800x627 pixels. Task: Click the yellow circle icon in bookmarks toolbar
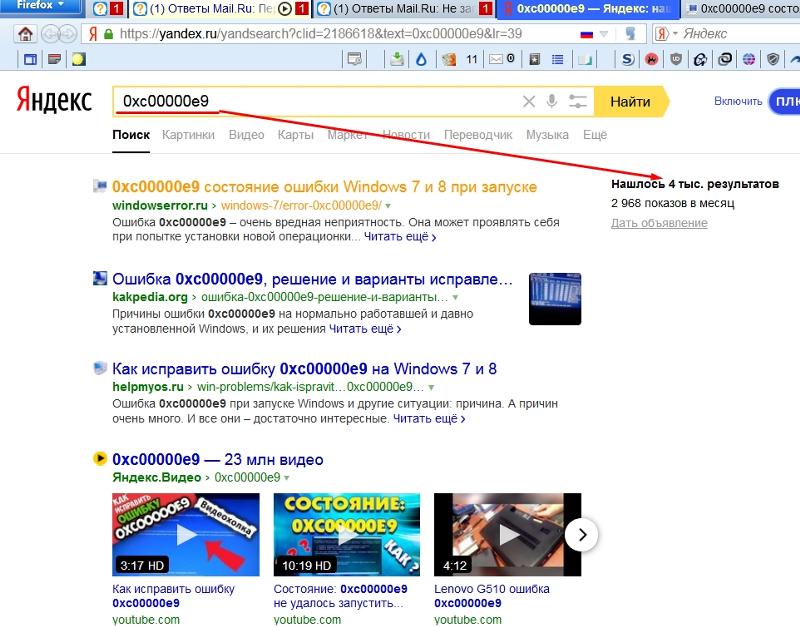click(78, 59)
